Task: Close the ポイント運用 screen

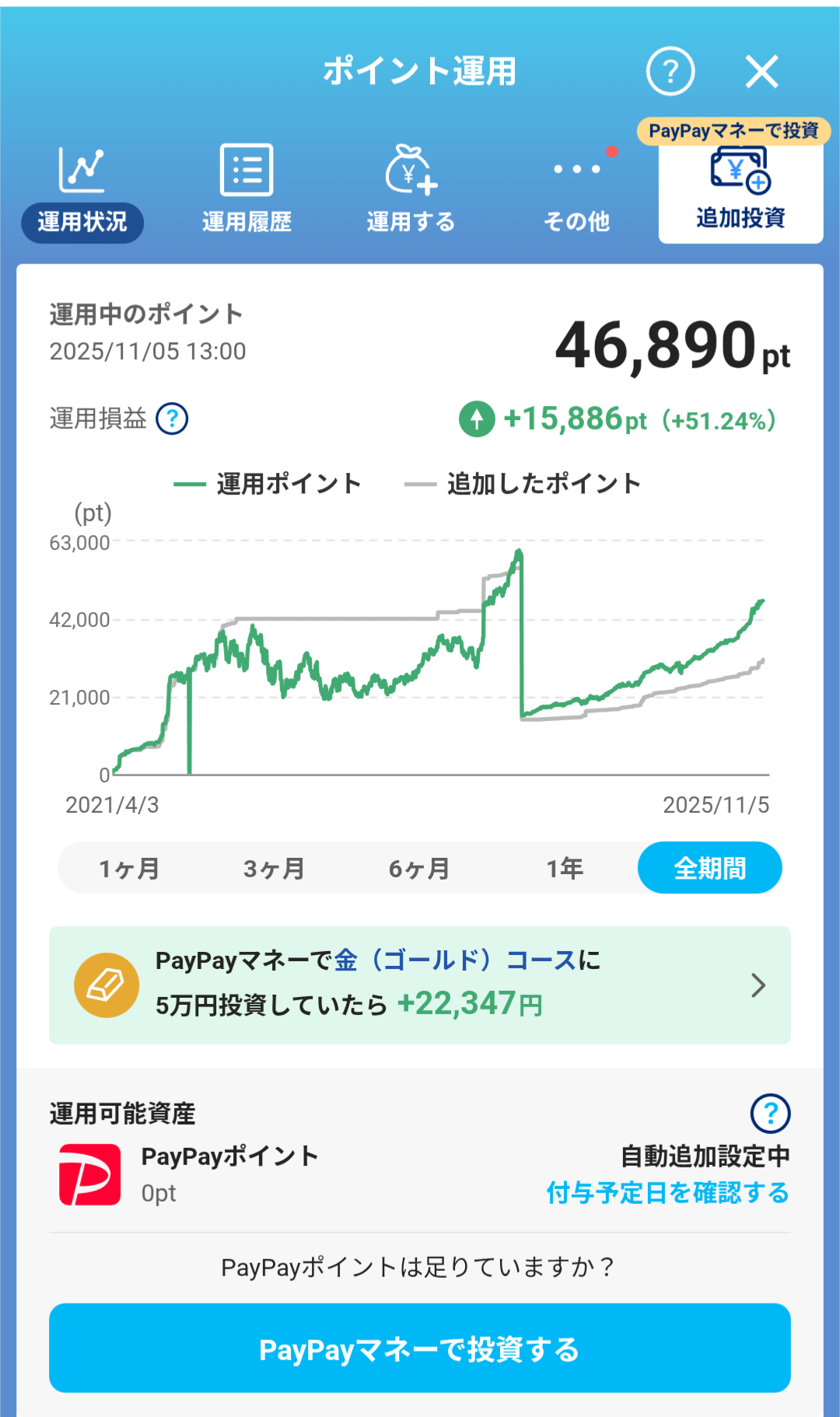Action: point(761,72)
